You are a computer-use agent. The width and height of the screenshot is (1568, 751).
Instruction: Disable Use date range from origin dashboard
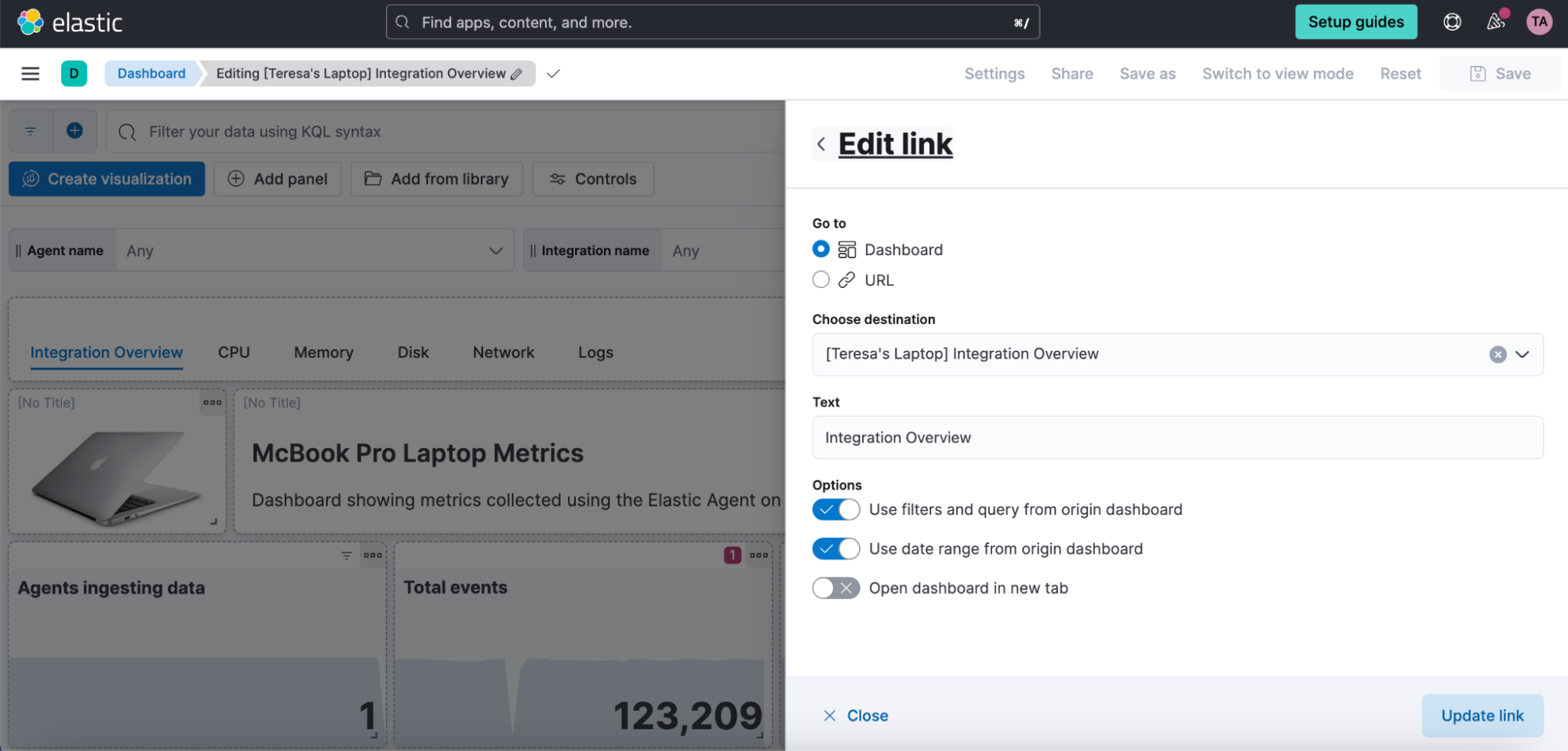click(835, 548)
